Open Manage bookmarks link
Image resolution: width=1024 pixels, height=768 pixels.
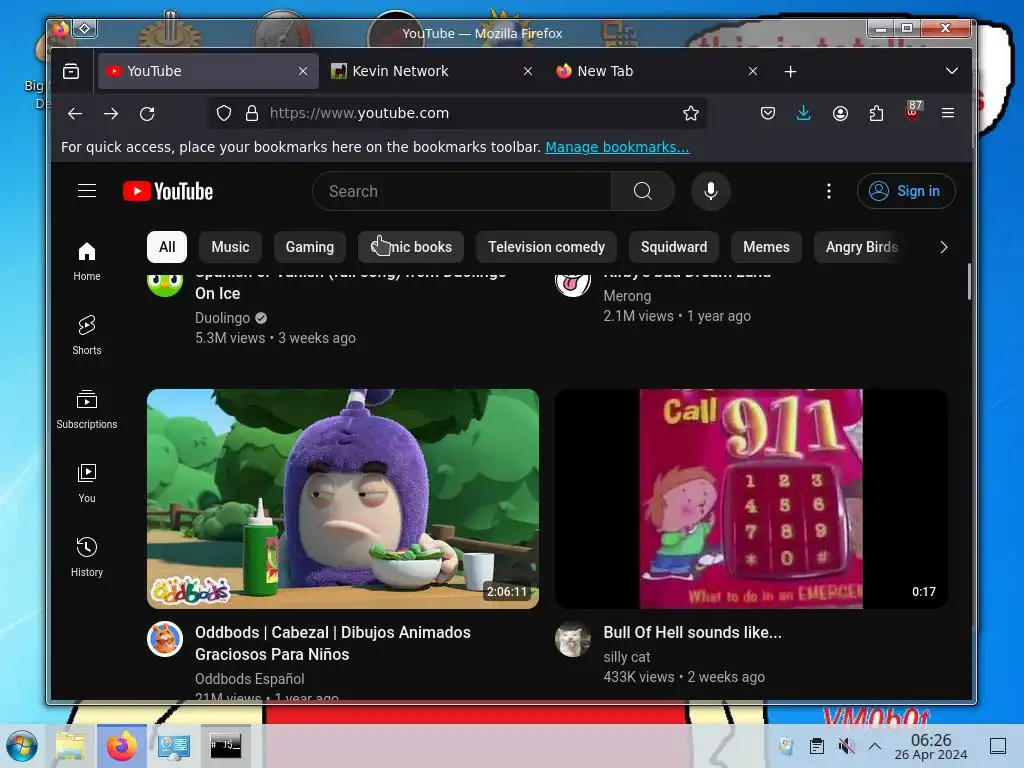pos(617,147)
